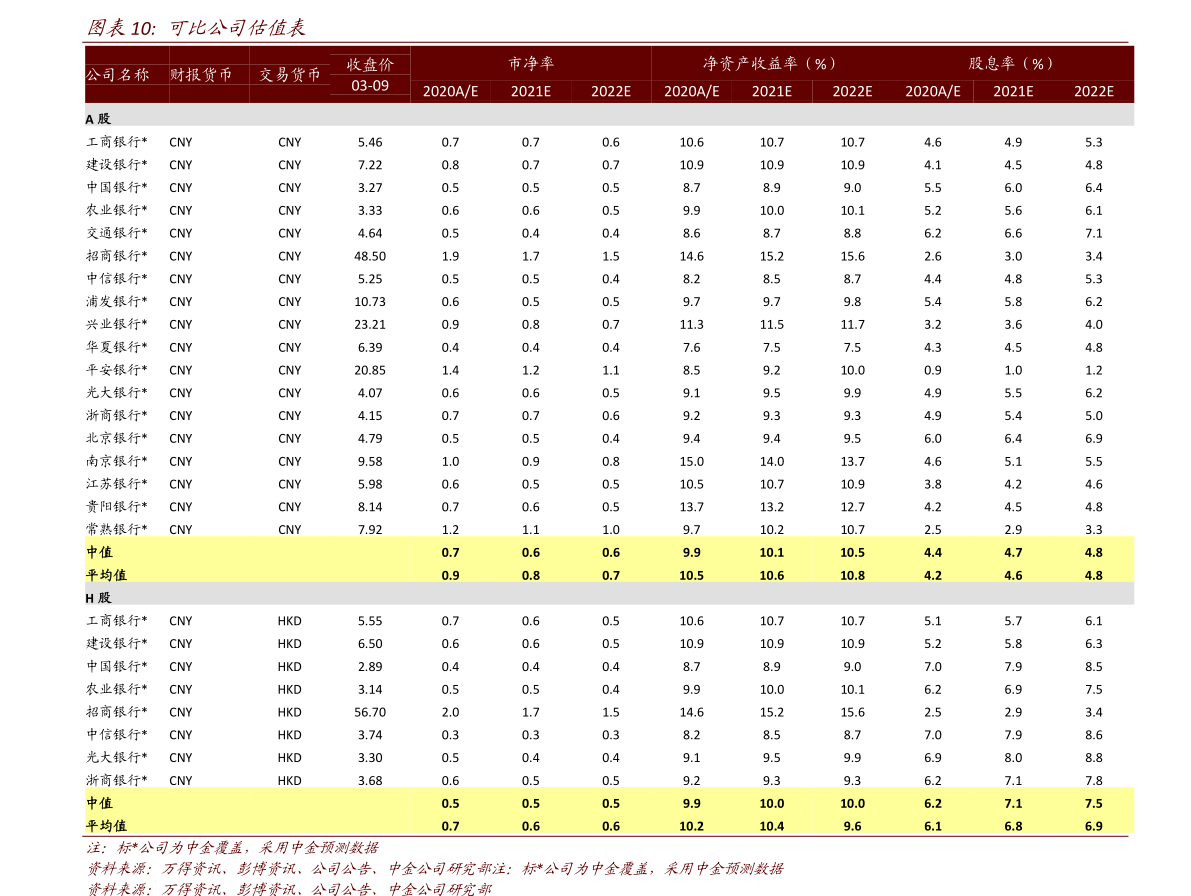Image resolution: width=1191 pixels, height=896 pixels.
Task: Select the A股 section row
Action: click(609, 118)
